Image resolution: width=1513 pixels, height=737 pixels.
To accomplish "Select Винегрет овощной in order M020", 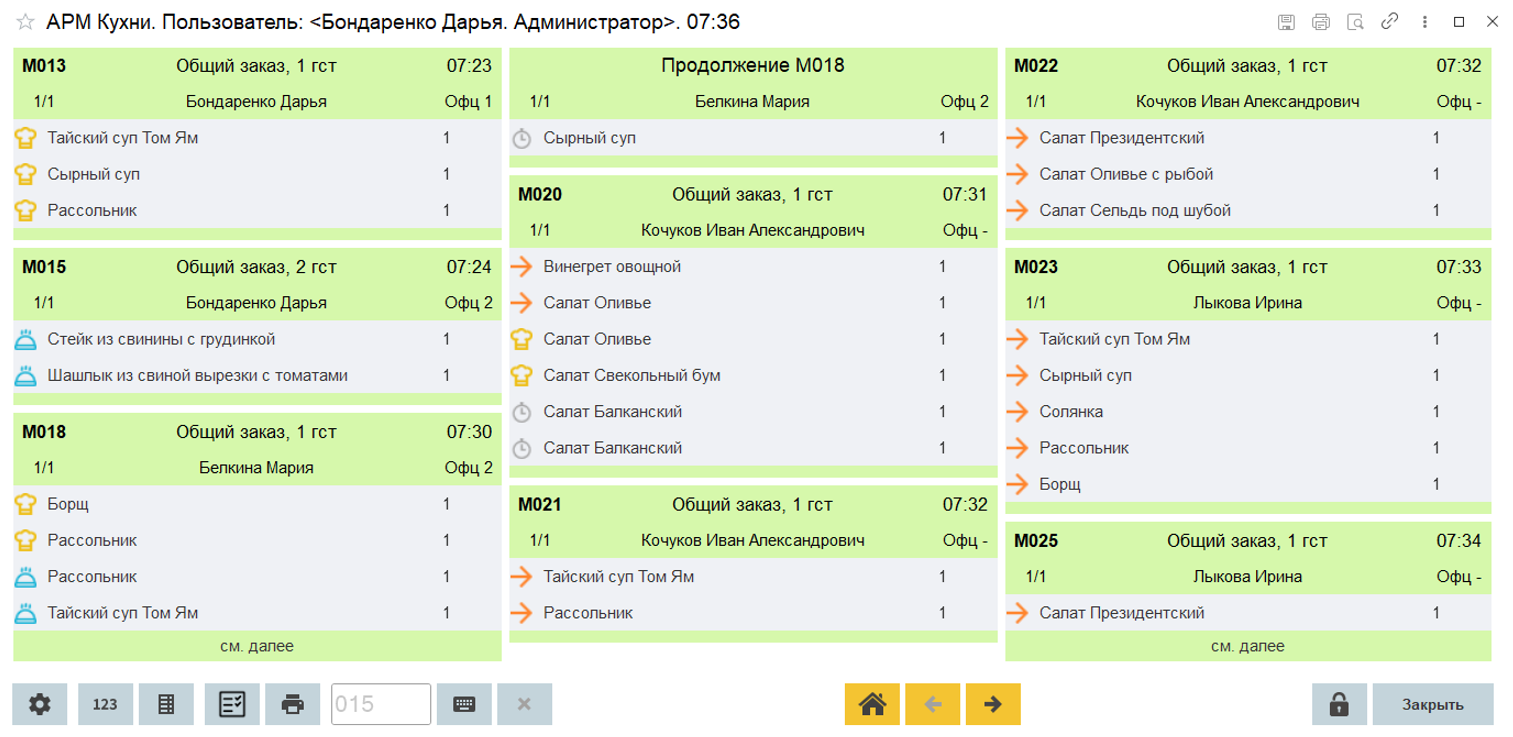I will (x=612, y=267).
